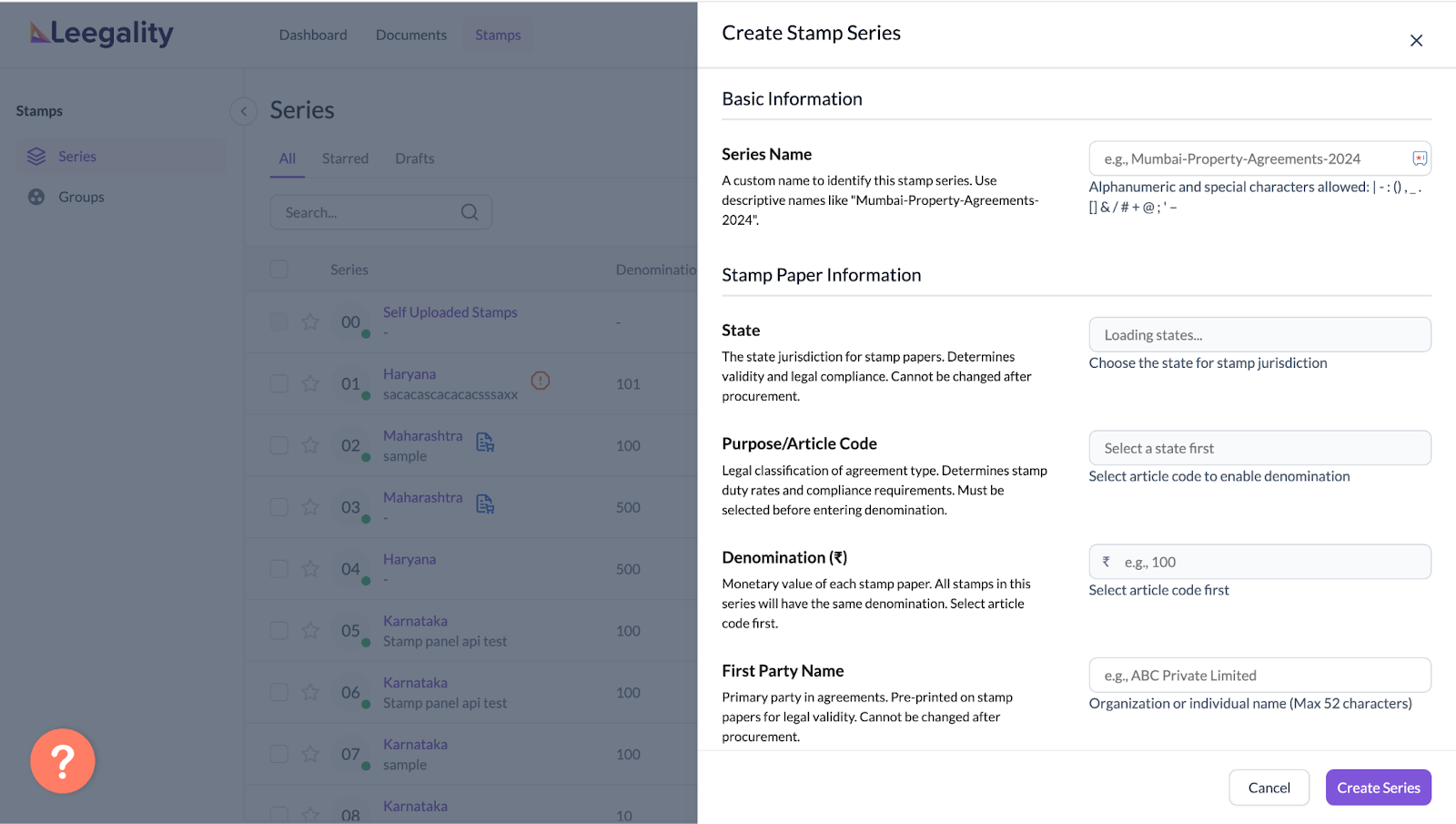Close the Create Stamp Series panel

(1416, 41)
